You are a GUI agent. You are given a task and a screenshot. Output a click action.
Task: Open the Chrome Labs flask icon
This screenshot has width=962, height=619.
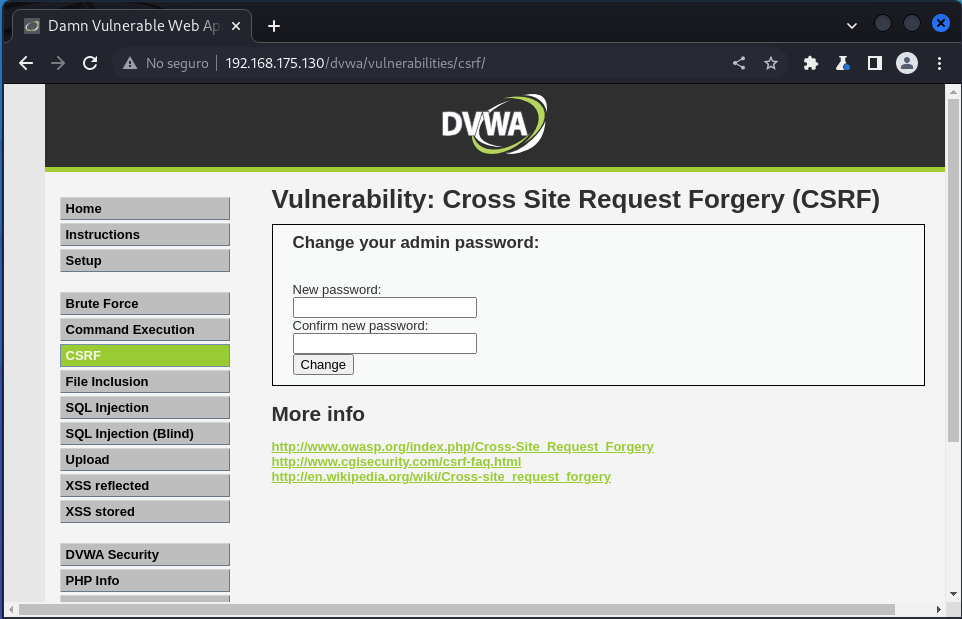(x=842, y=63)
